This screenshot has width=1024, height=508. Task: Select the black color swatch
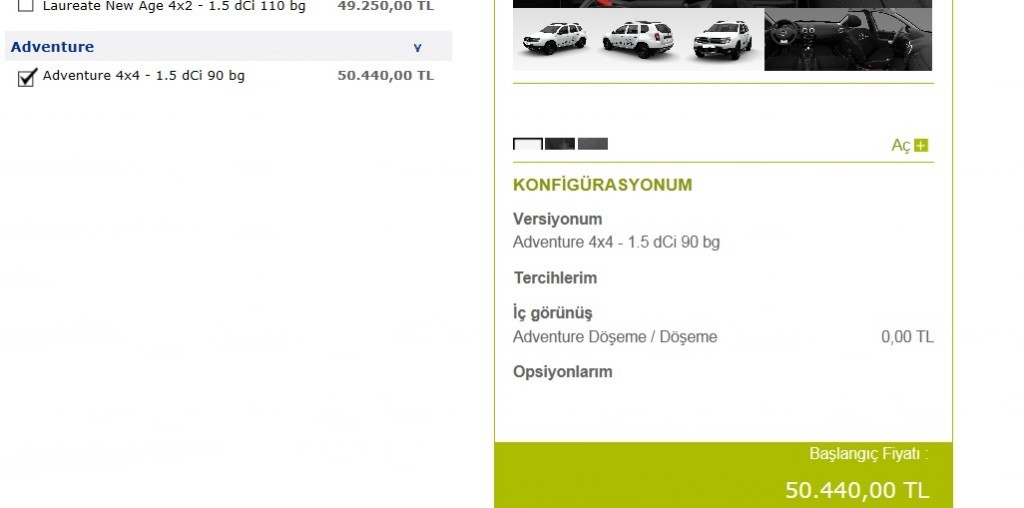(560, 144)
